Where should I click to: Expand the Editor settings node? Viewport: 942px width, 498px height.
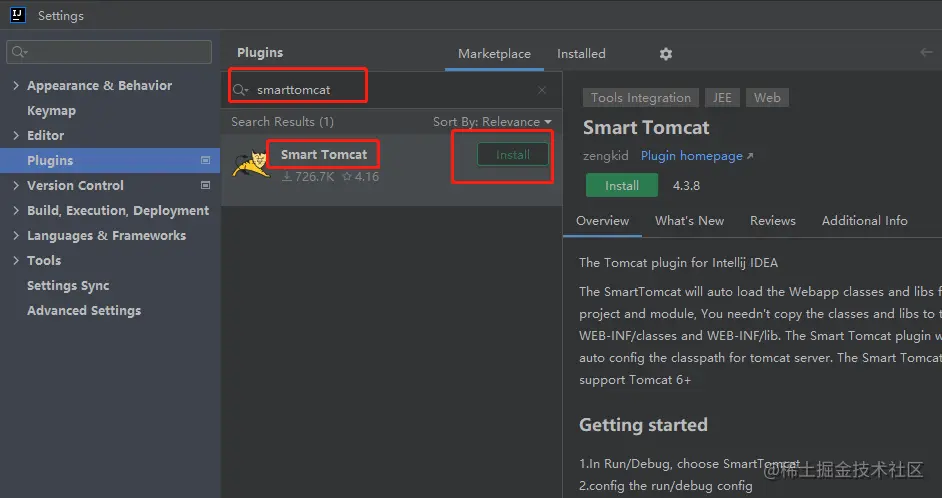(x=16, y=136)
